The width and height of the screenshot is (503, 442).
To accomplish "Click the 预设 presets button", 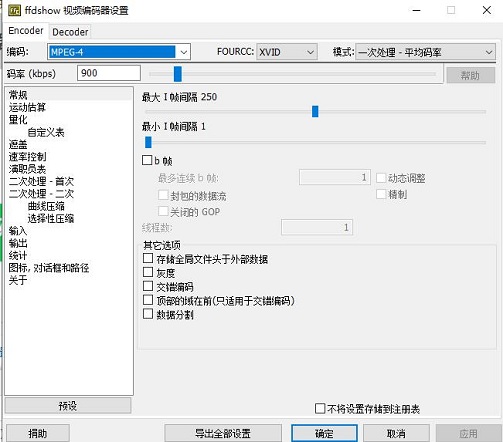I will [x=68, y=406].
